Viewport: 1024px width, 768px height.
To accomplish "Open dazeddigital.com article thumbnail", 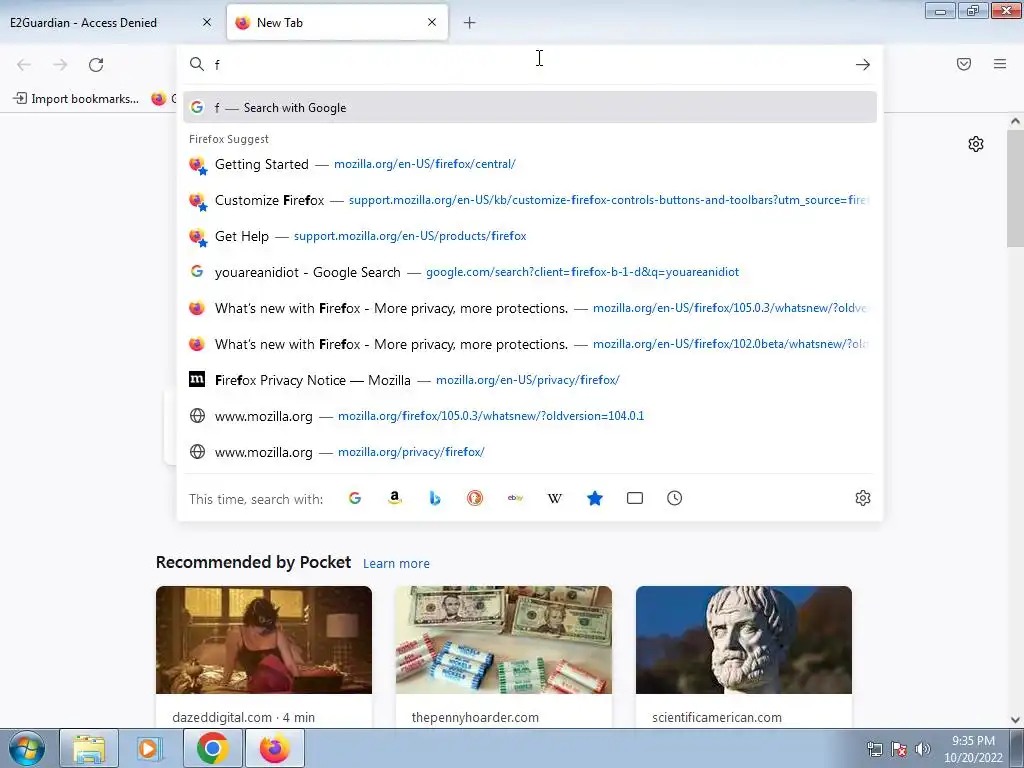I will click(x=264, y=640).
